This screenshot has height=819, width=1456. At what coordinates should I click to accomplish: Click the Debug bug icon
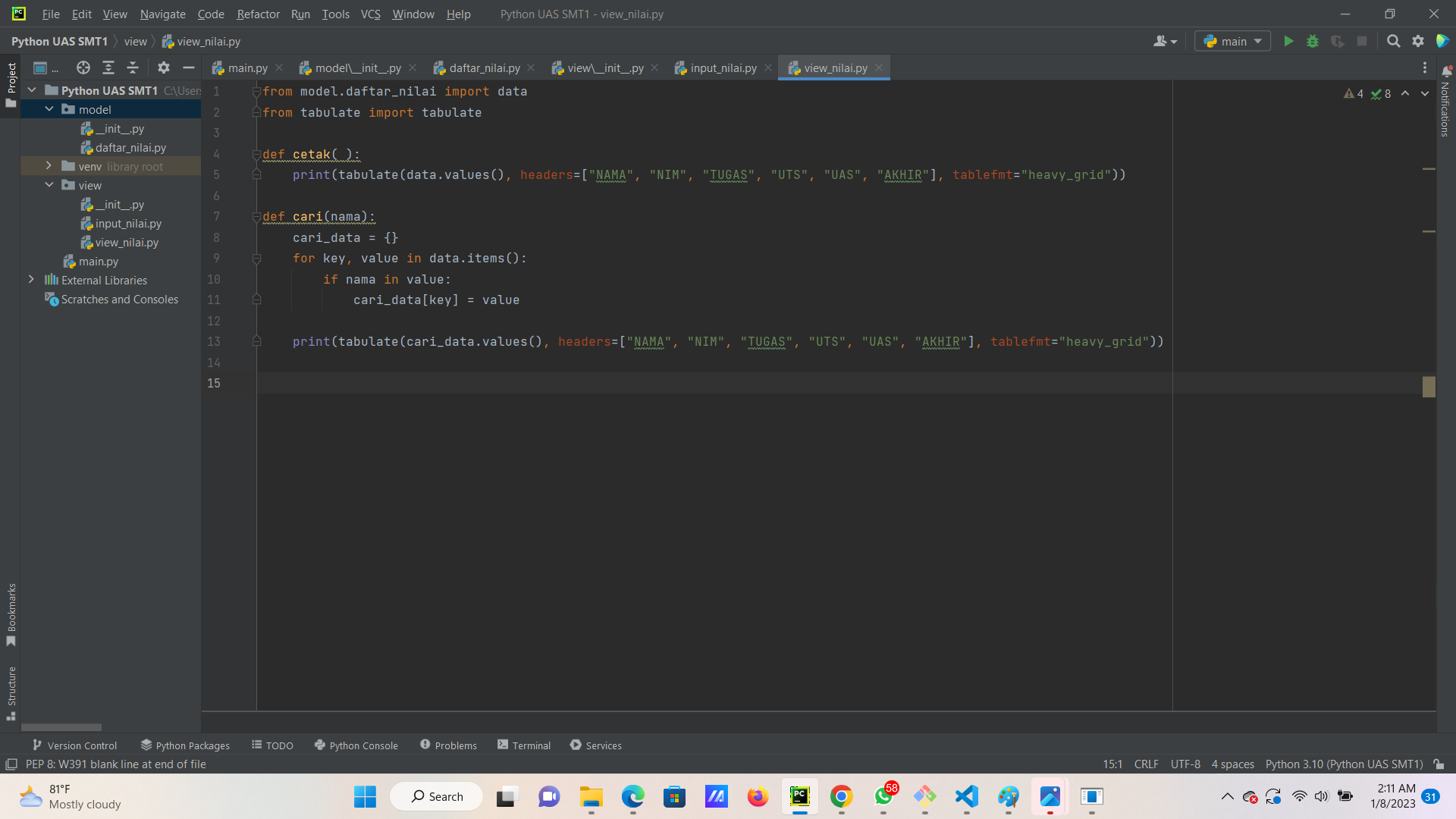[1313, 42]
